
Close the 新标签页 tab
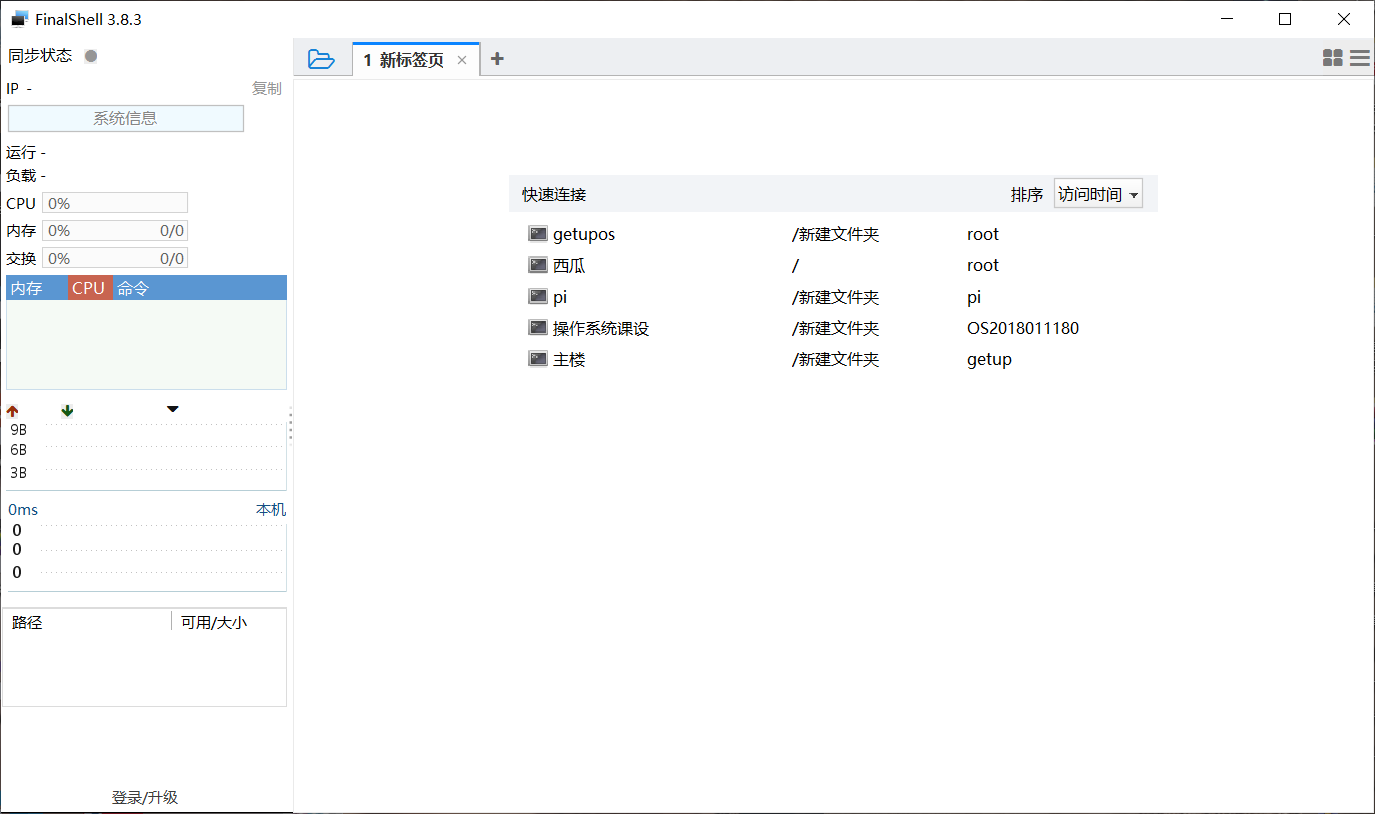point(462,60)
